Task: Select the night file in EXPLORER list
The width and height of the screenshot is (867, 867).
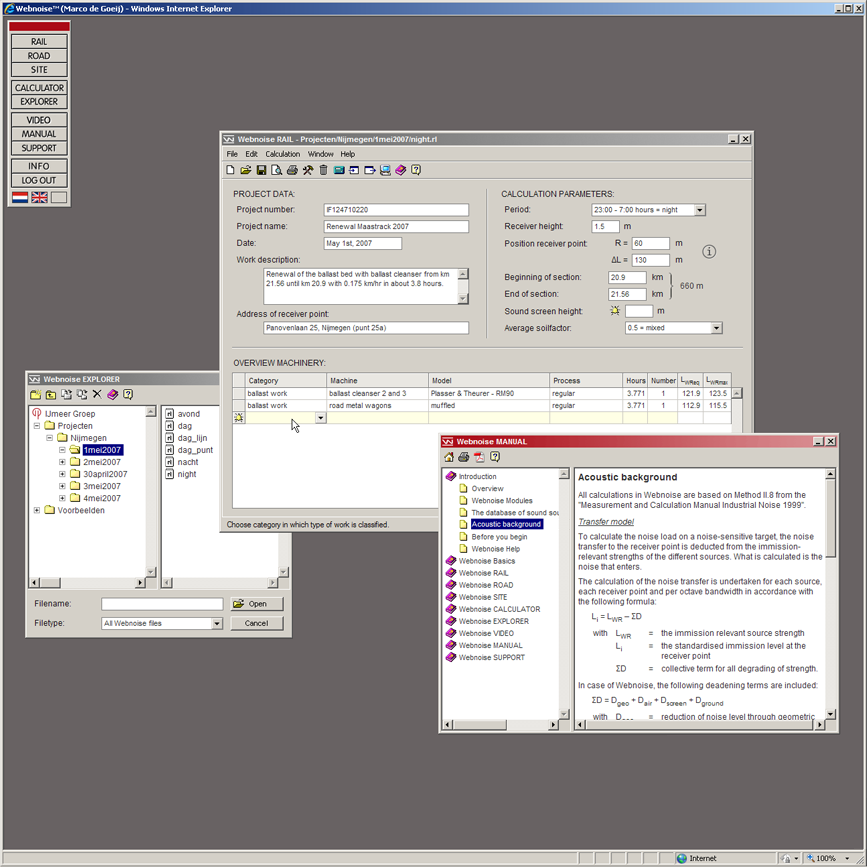Action: tap(187, 474)
